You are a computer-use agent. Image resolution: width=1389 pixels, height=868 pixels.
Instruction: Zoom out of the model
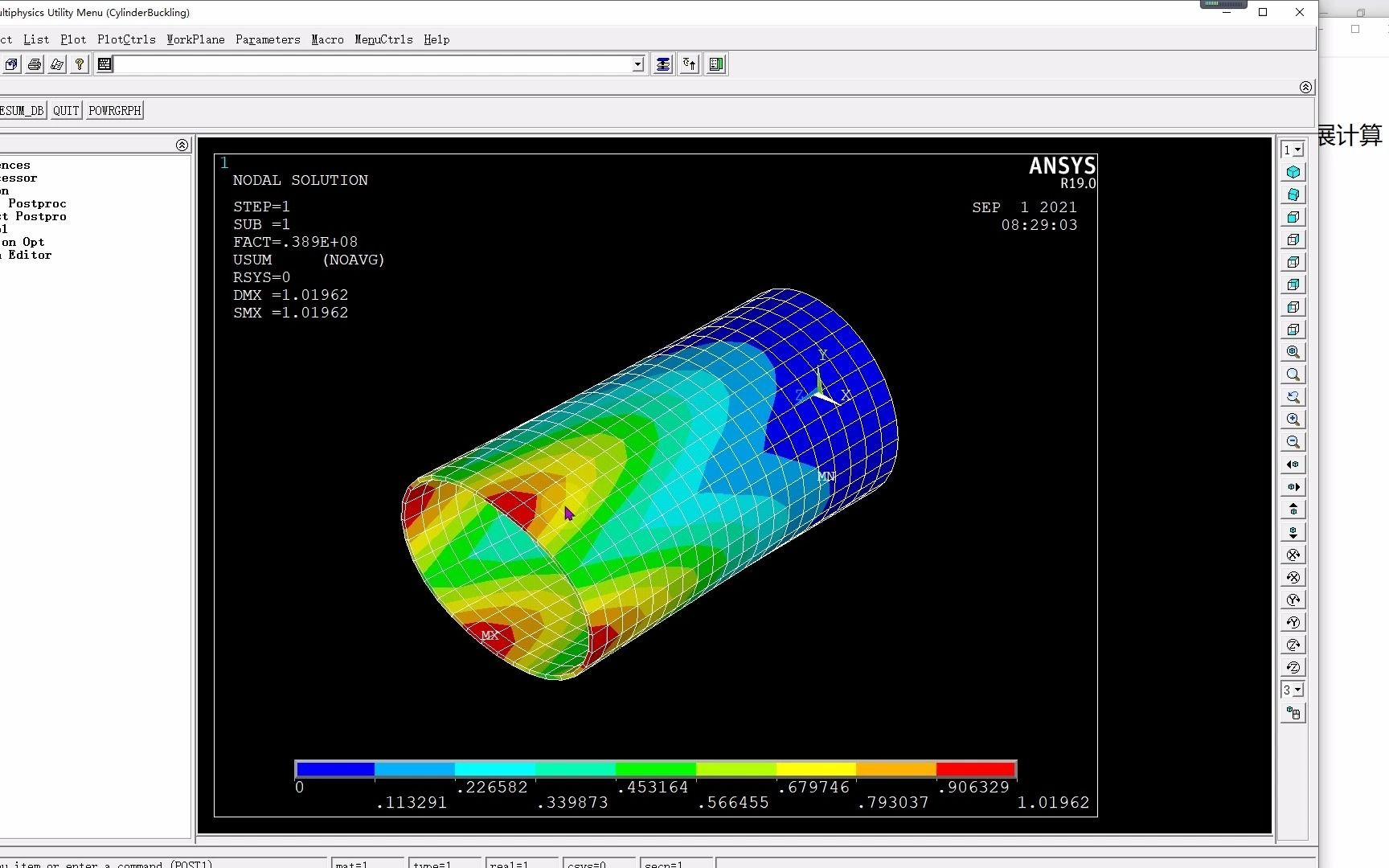coord(1293,442)
